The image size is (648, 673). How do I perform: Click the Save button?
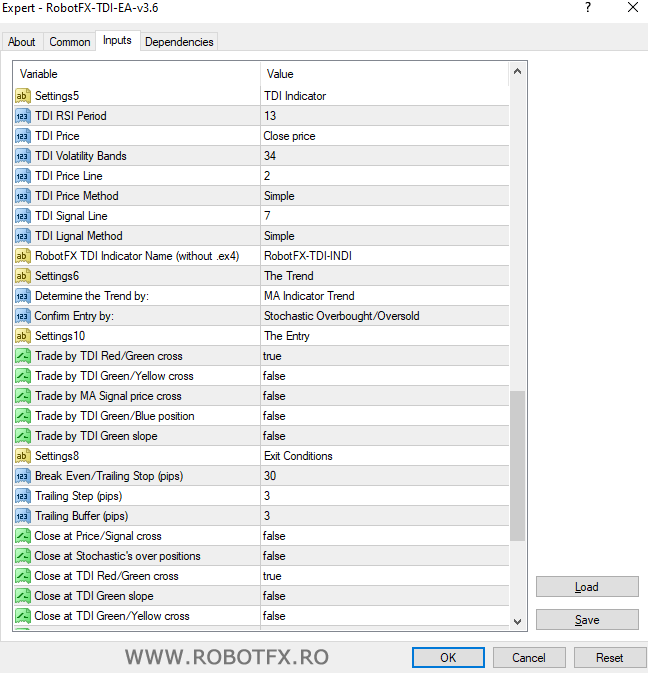click(587, 620)
